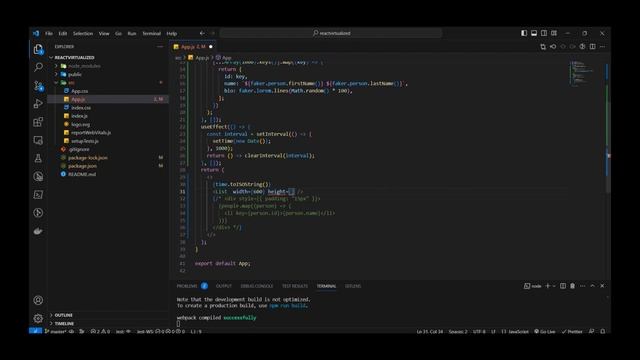Screen dimensions: 640x360
Task: Toggle Secondary Side Bar visibility in title bar
Action: pos(544,33)
